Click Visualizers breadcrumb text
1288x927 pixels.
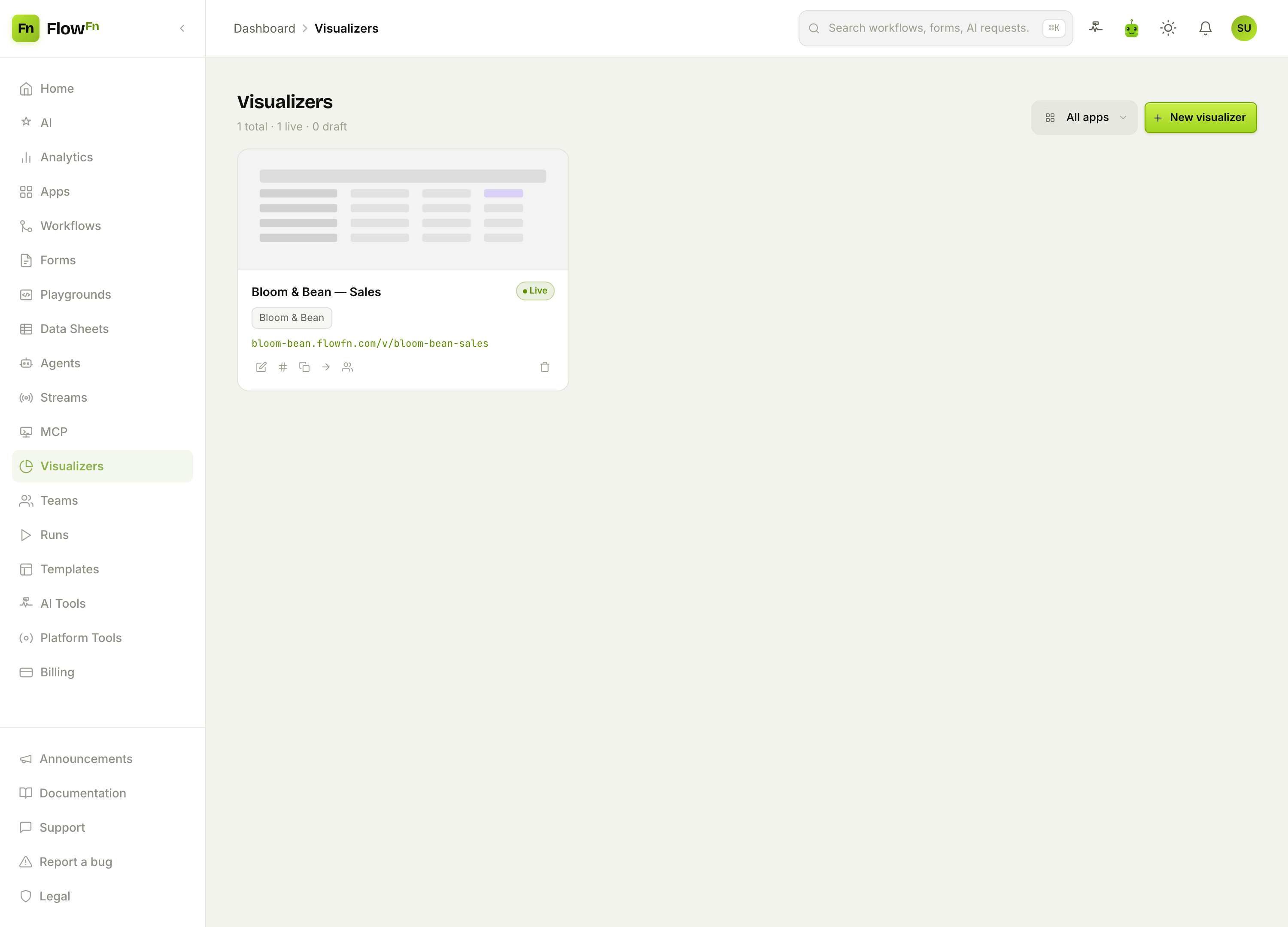pyautogui.click(x=346, y=28)
